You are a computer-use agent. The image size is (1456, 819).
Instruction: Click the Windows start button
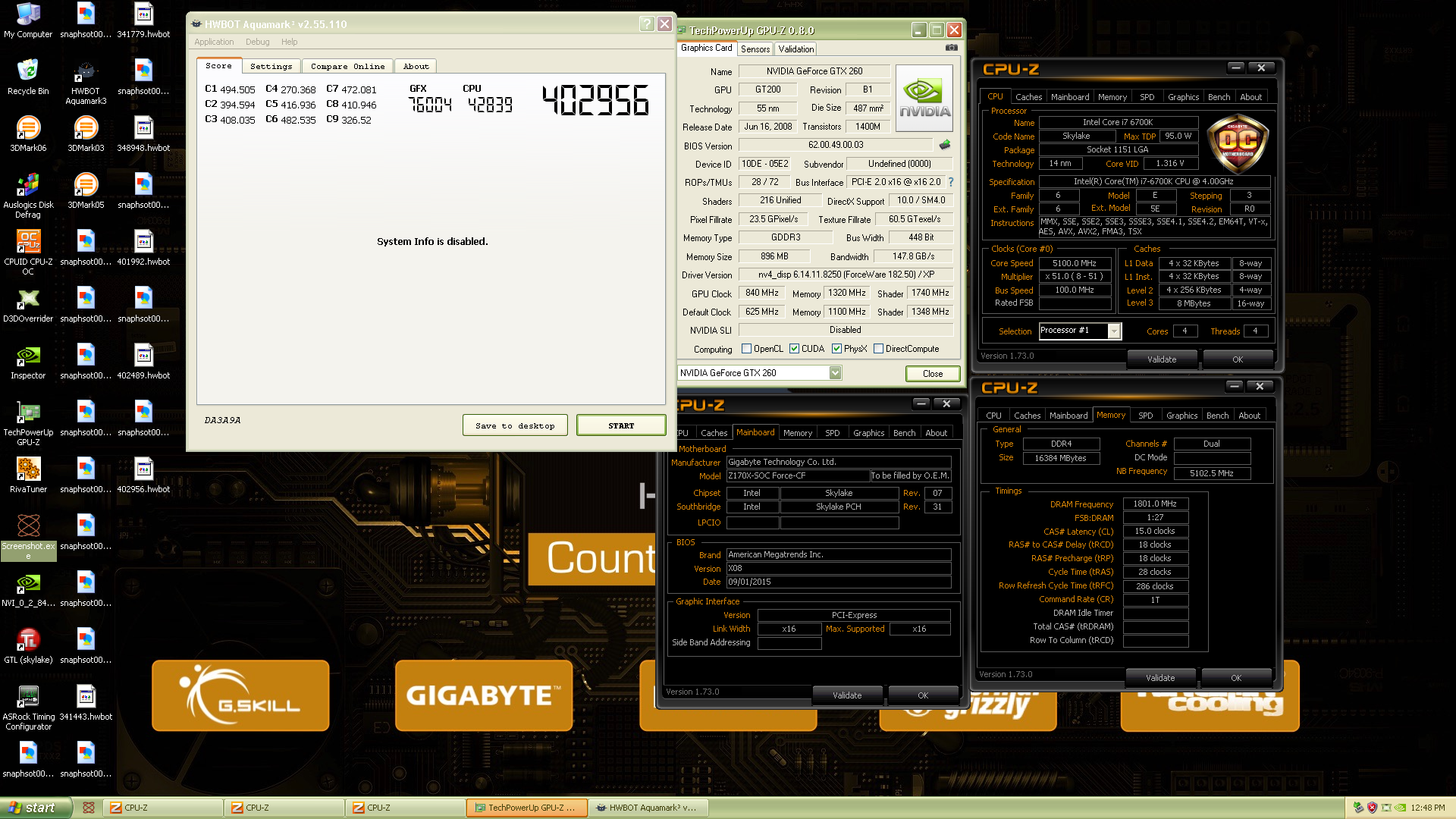36,808
